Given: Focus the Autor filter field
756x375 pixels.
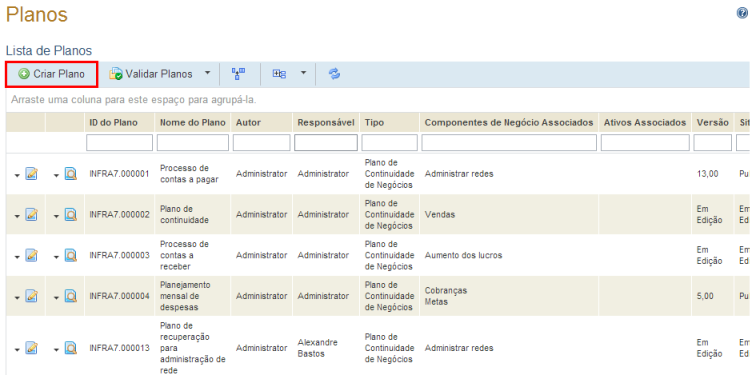Looking at the screenshot, I should [262, 143].
